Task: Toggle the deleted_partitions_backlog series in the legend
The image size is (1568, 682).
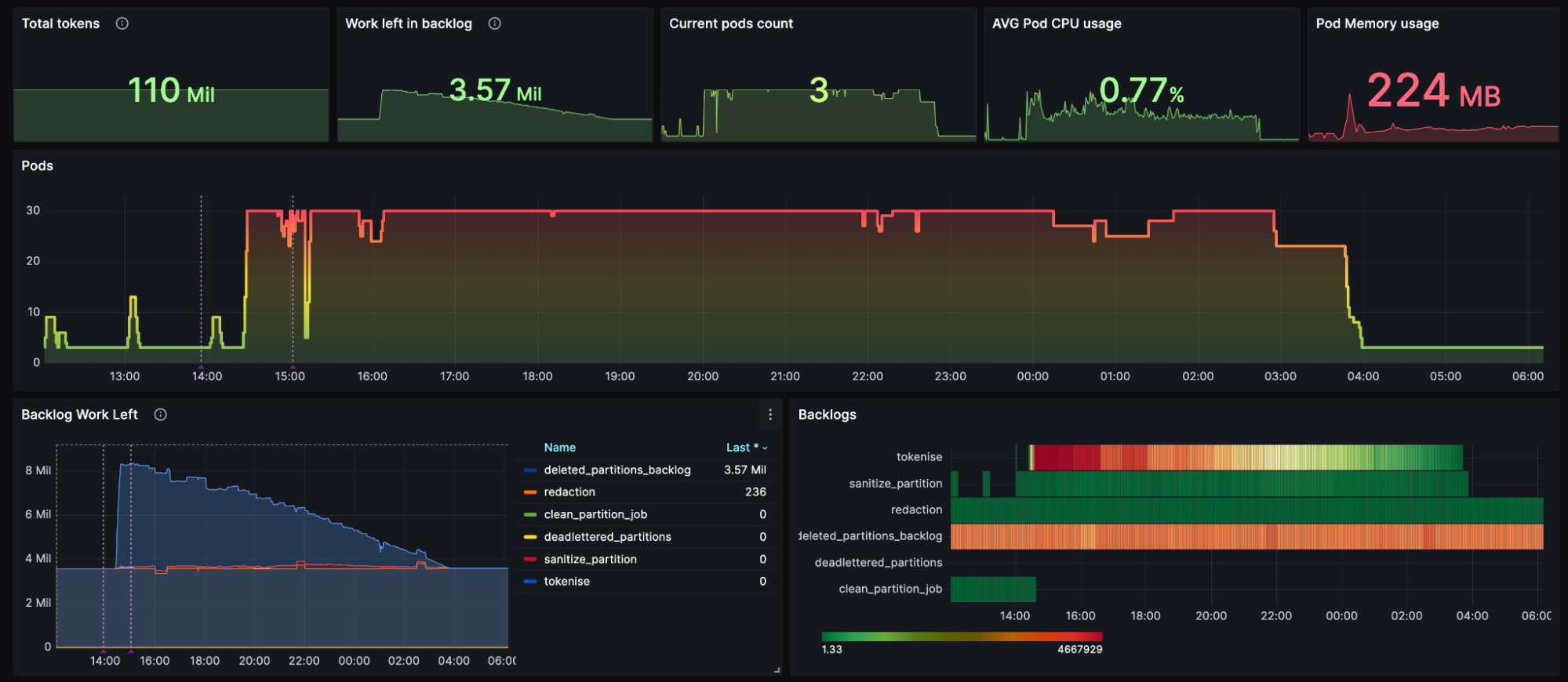Action: (x=617, y=470)
